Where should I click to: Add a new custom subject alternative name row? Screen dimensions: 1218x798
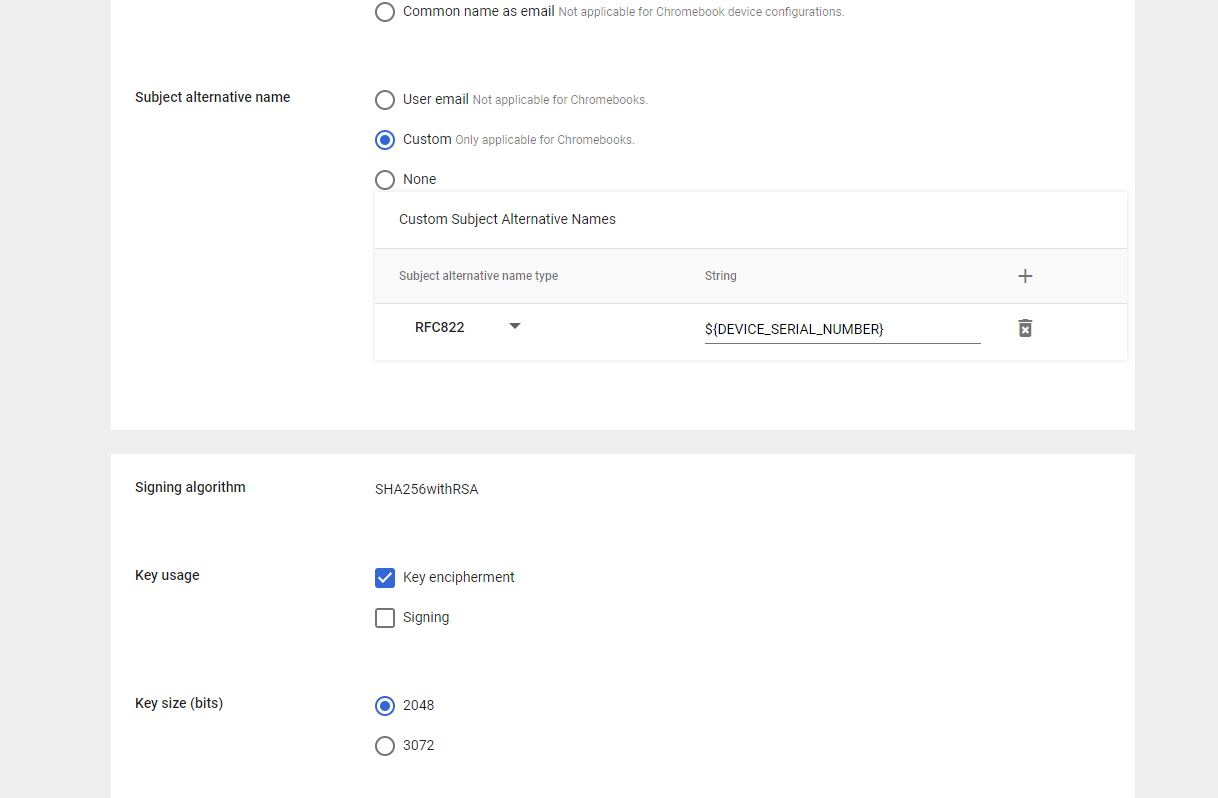pyautogui.click(x=1025, y=276)
